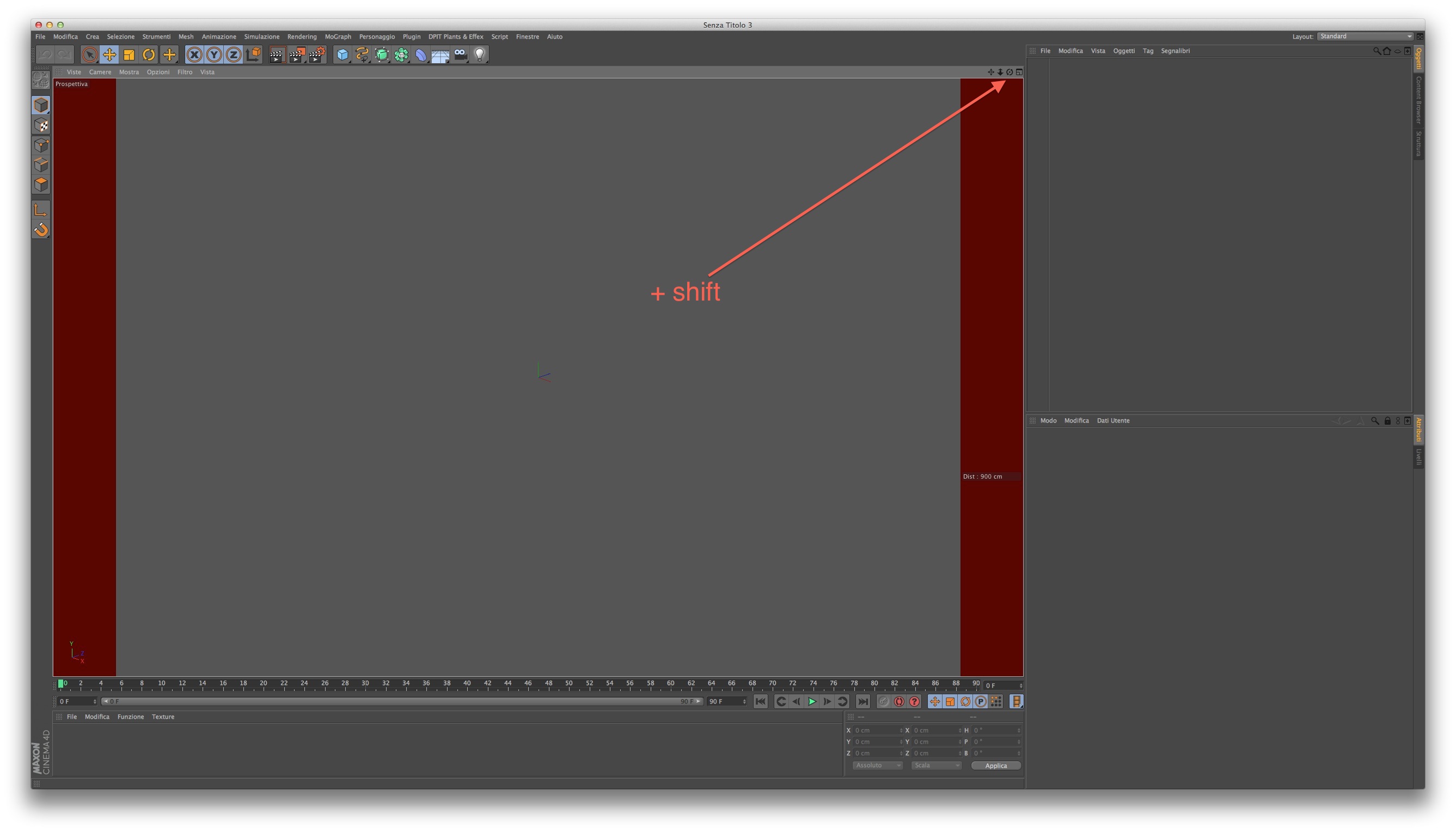Image resolution: width=1456 pixels, height=832 pixels.
Task: Open the Camera object icon
Action: [461, 55]
